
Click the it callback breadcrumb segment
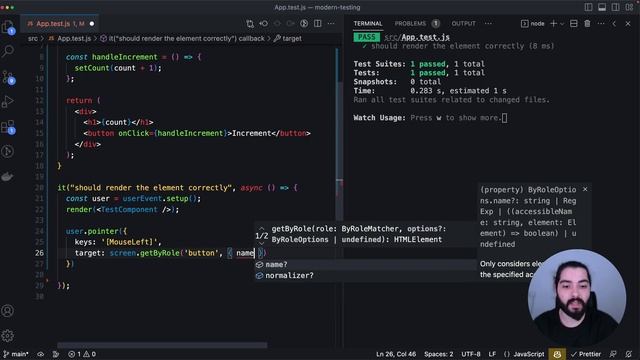[182, 38]
